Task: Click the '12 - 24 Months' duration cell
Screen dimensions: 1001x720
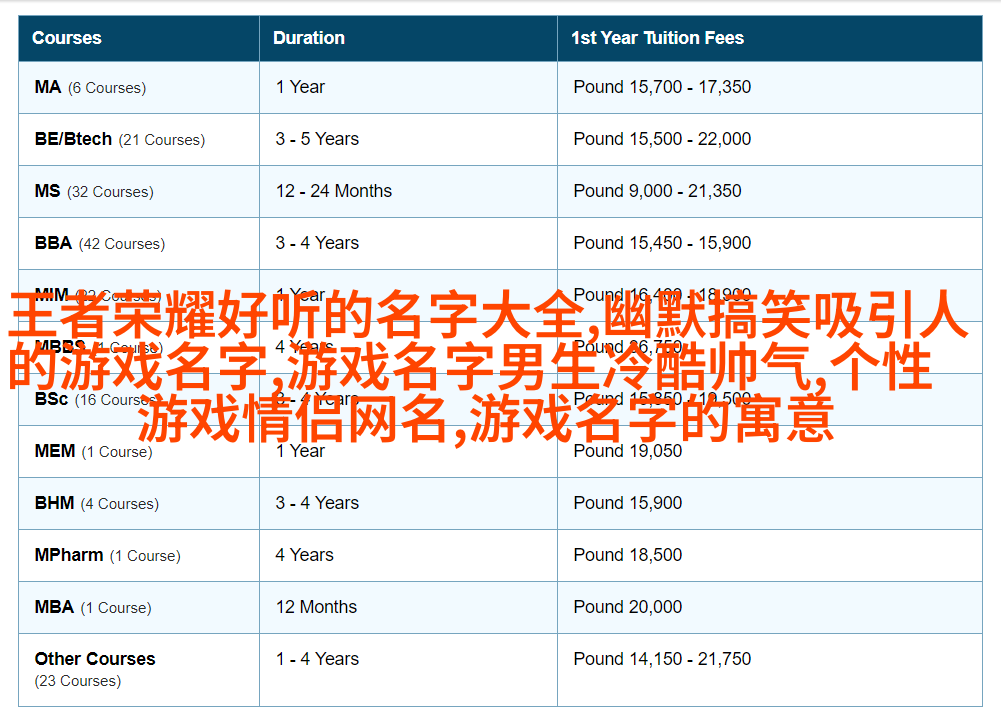Action: coord(408,191)
